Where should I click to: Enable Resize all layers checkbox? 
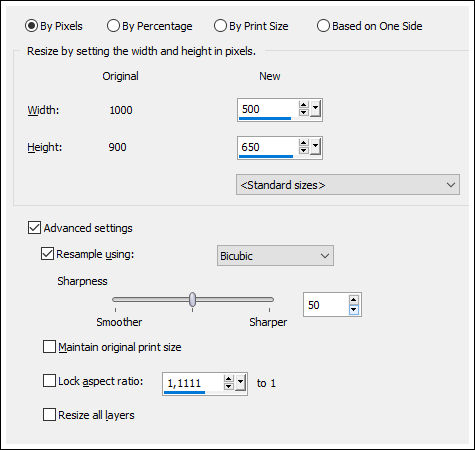(x=49, y=415)
